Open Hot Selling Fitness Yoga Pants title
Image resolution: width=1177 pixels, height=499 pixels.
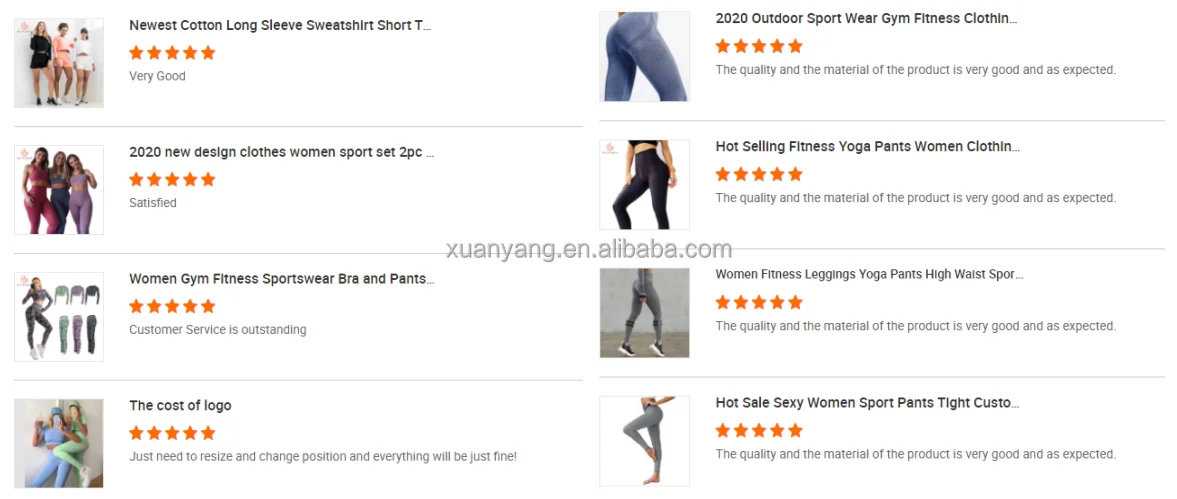(x=868, y=146)
